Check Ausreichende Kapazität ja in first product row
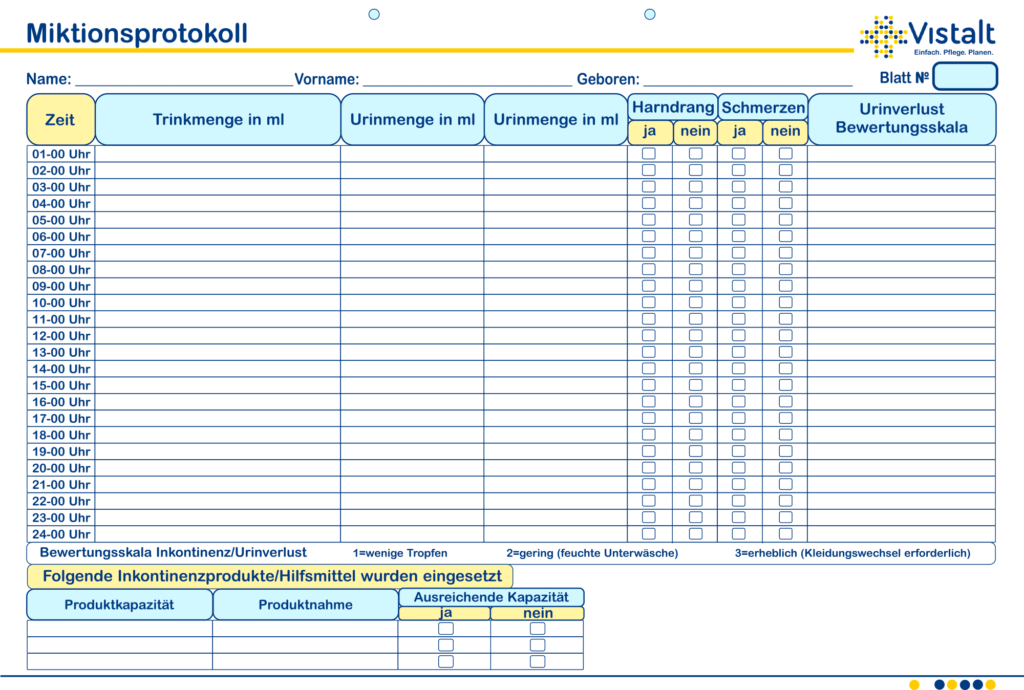This screenshot has height=690, width=1024. point(446,628)
